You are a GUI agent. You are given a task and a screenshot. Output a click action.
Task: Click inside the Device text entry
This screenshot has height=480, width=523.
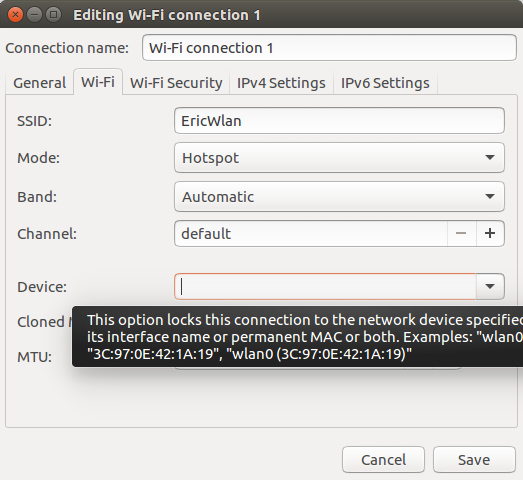325,286
